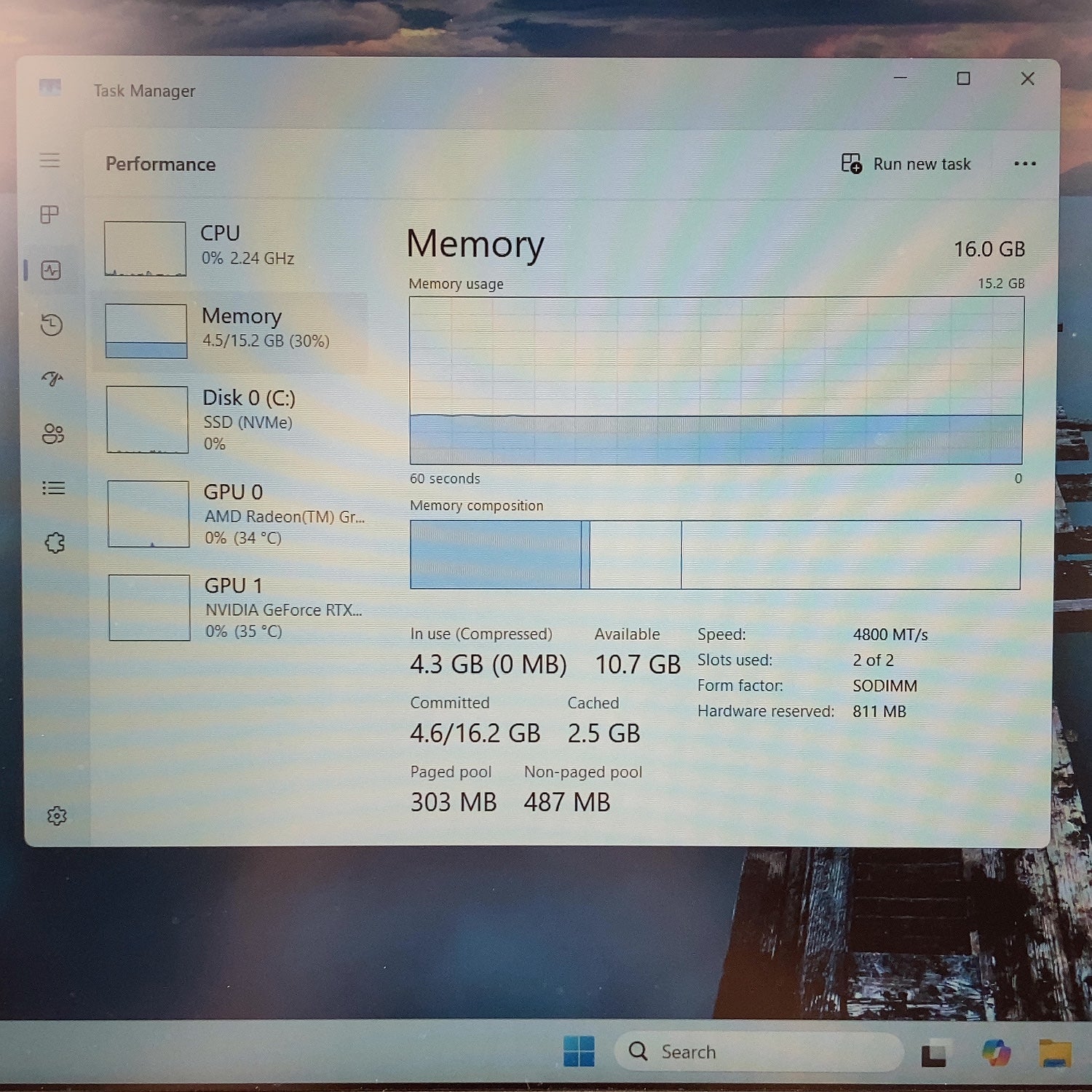Open the three-dots more options menu
1092x1092 pixels.
click(1025, 164)
